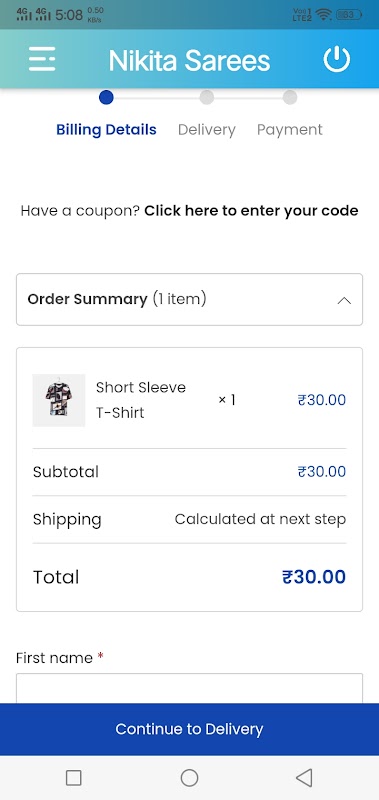Screen dimensions: 379x800
Task: Go to the Delivery step label
Action: (207, 130)
